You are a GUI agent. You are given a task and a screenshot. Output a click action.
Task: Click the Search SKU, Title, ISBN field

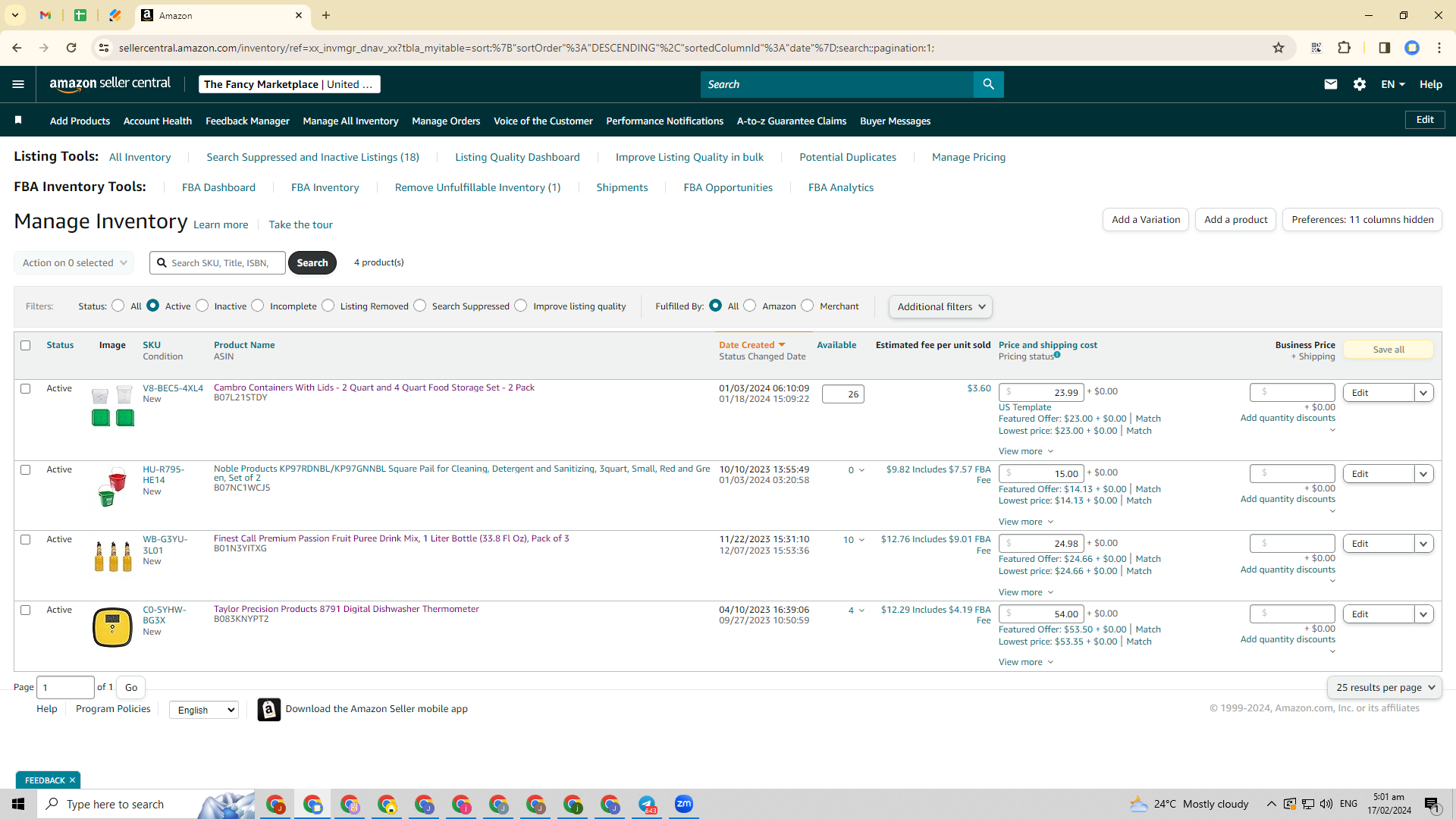[218, 262]
